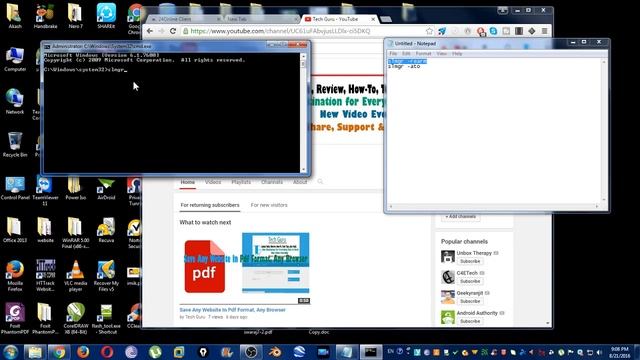Open the Windows Start button
This screenshot has width=640, height=360.
pos(11,352)
